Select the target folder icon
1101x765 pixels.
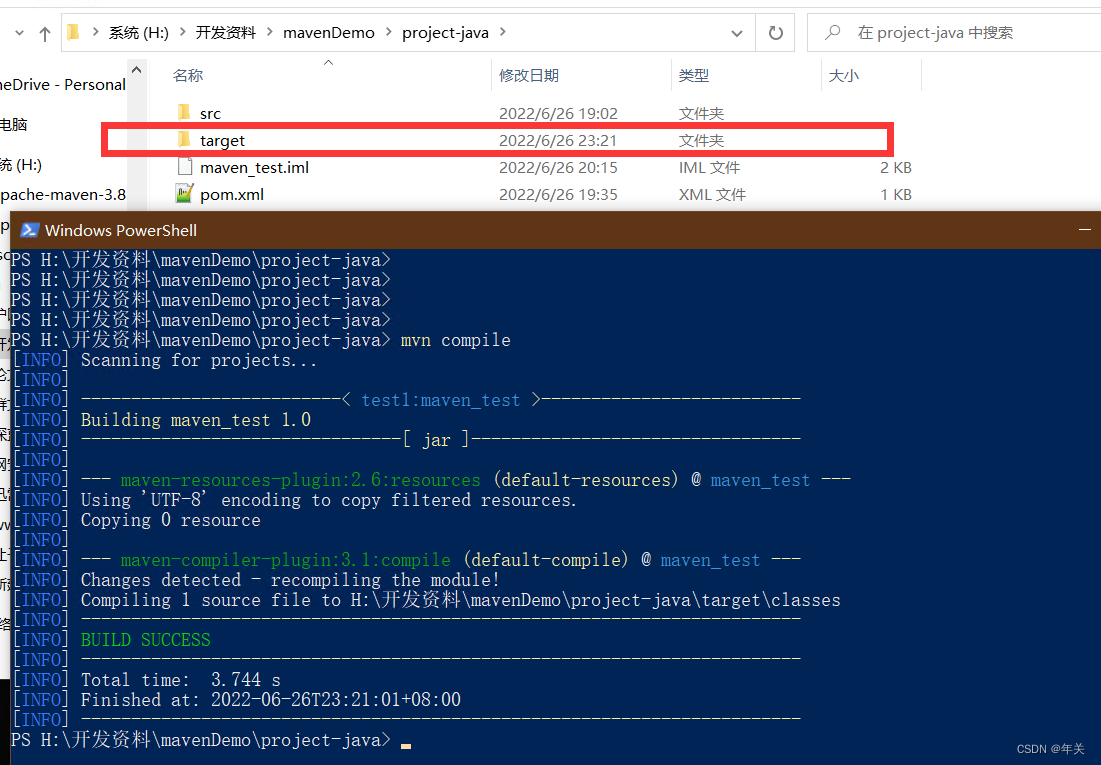tap(185, 140)
